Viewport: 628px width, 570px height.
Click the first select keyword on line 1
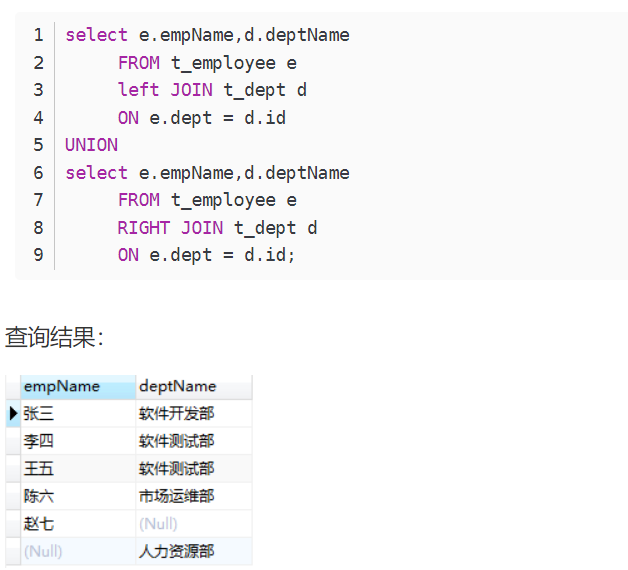96,35
